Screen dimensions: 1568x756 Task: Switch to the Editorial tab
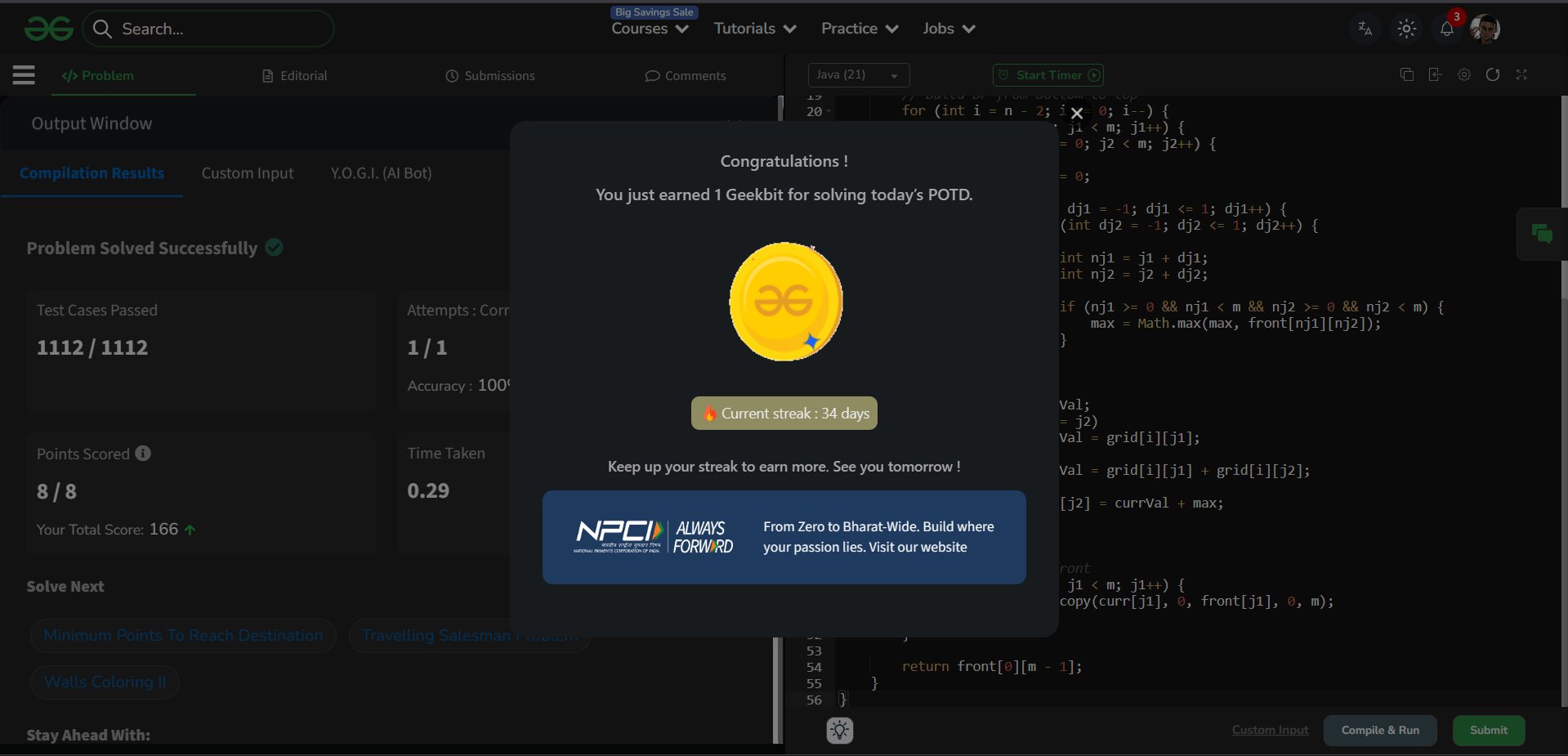[x=295, y=76]
